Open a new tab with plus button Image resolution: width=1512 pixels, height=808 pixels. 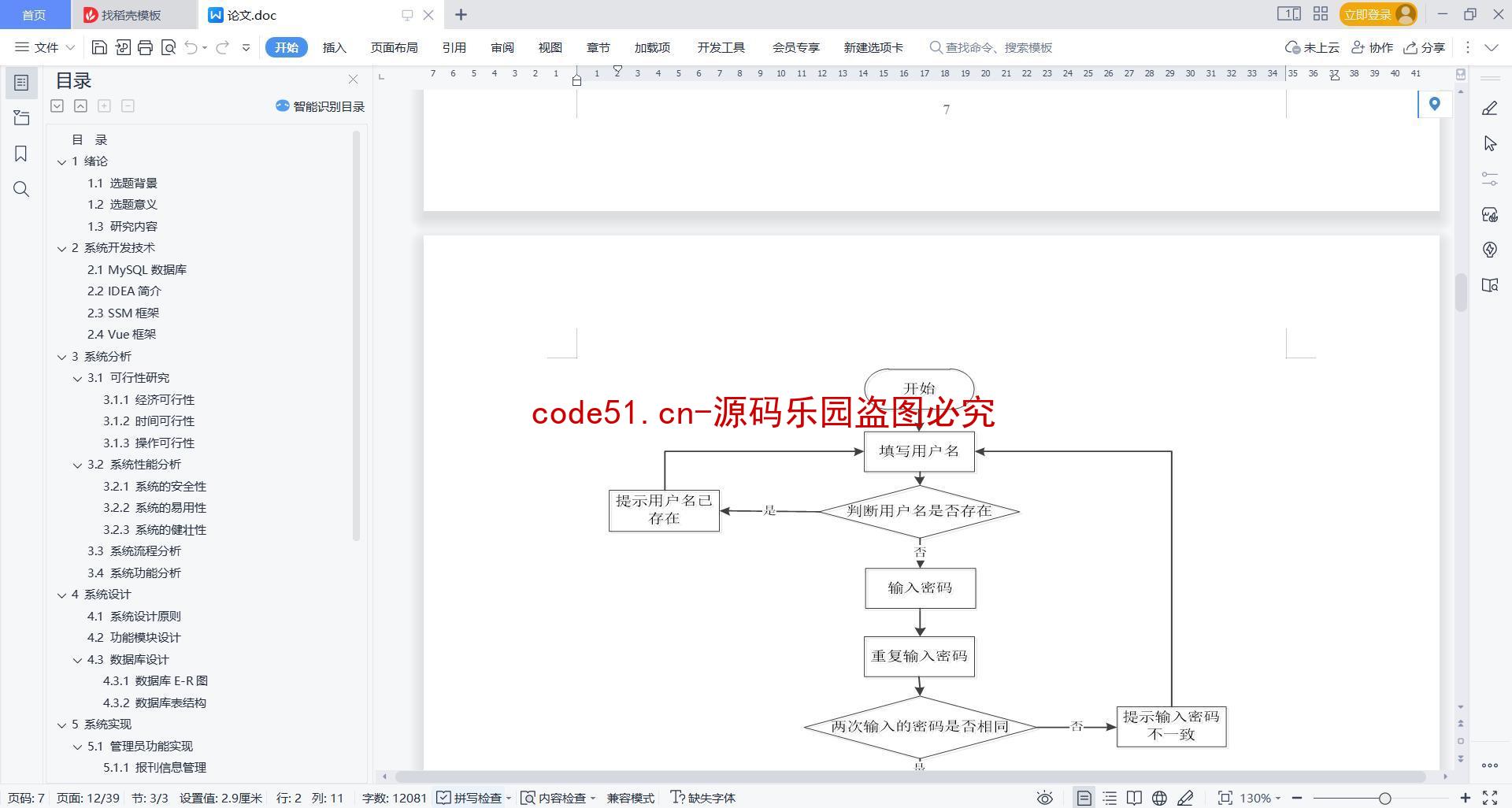[461, 15]
